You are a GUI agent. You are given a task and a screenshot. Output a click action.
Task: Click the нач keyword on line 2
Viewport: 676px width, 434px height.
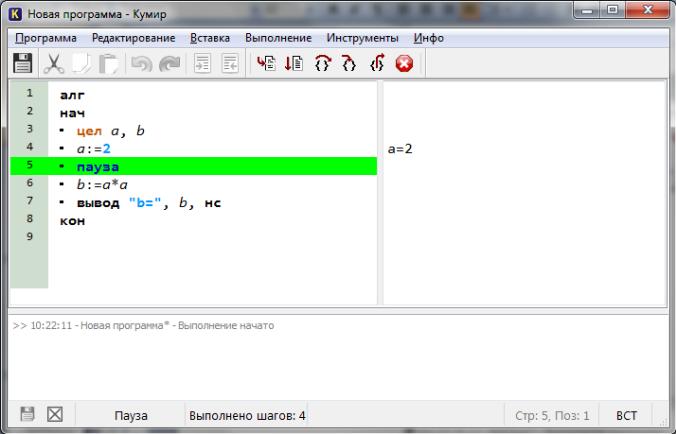point(72,113)
